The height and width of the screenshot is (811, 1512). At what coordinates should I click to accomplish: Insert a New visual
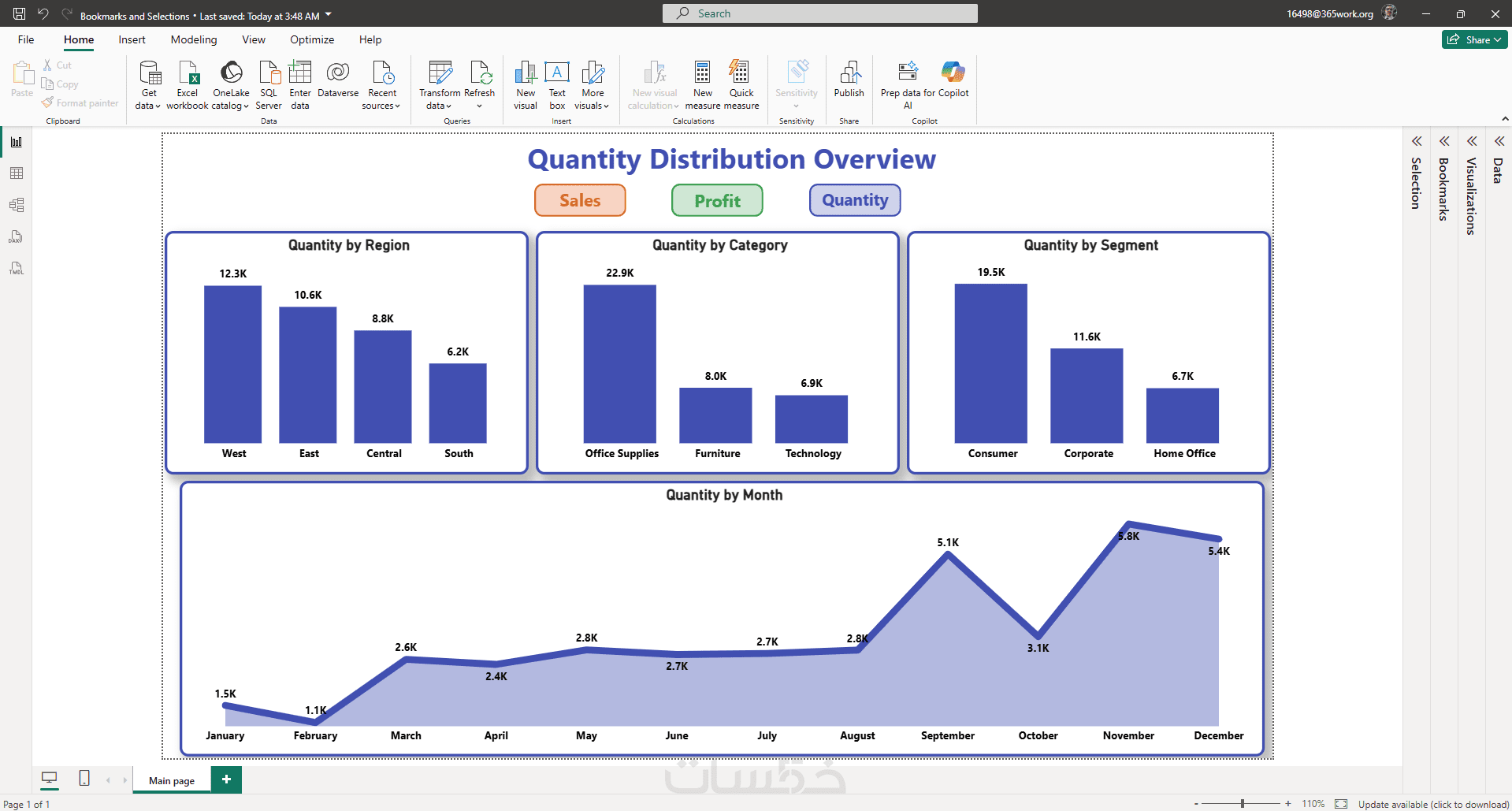click(526, 85)
